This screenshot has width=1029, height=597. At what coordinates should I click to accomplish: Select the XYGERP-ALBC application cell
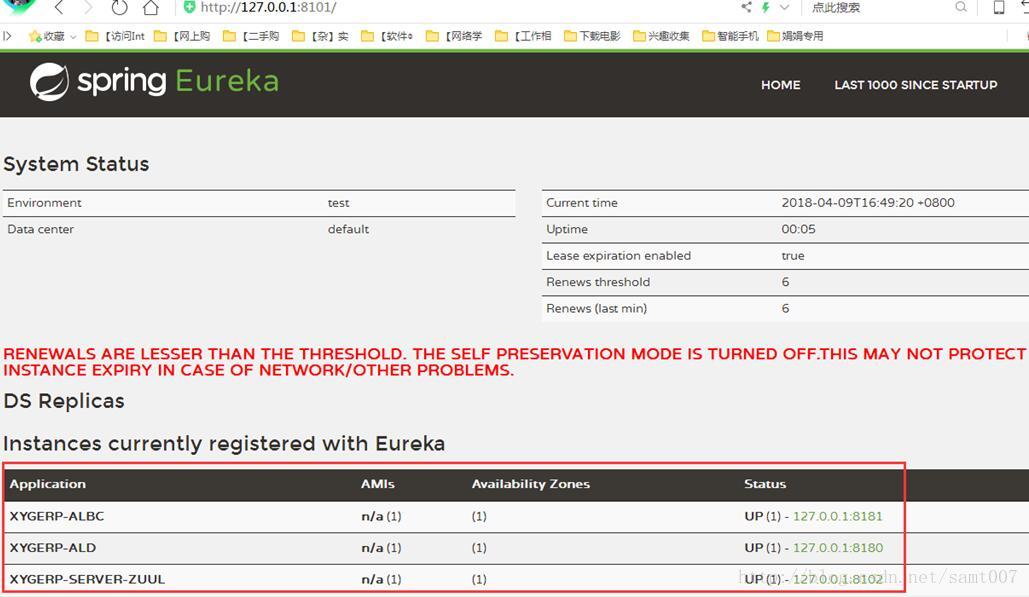point(57,516)
